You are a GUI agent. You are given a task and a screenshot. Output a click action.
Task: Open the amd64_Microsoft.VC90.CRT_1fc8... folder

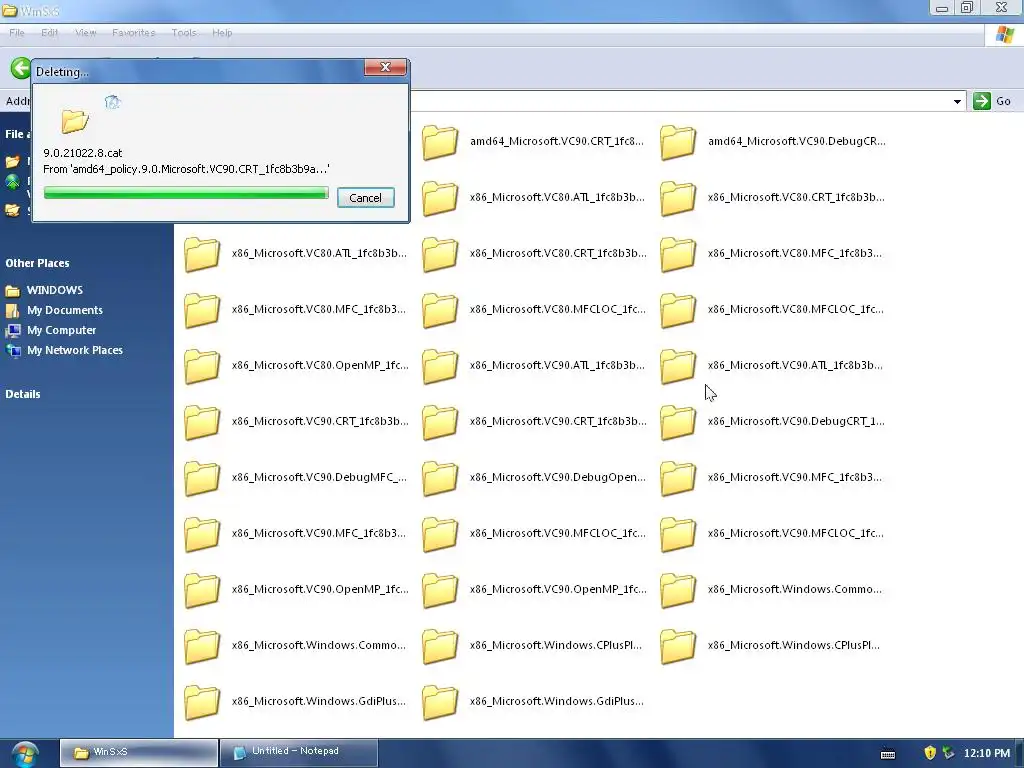click(x=533, y=142)
